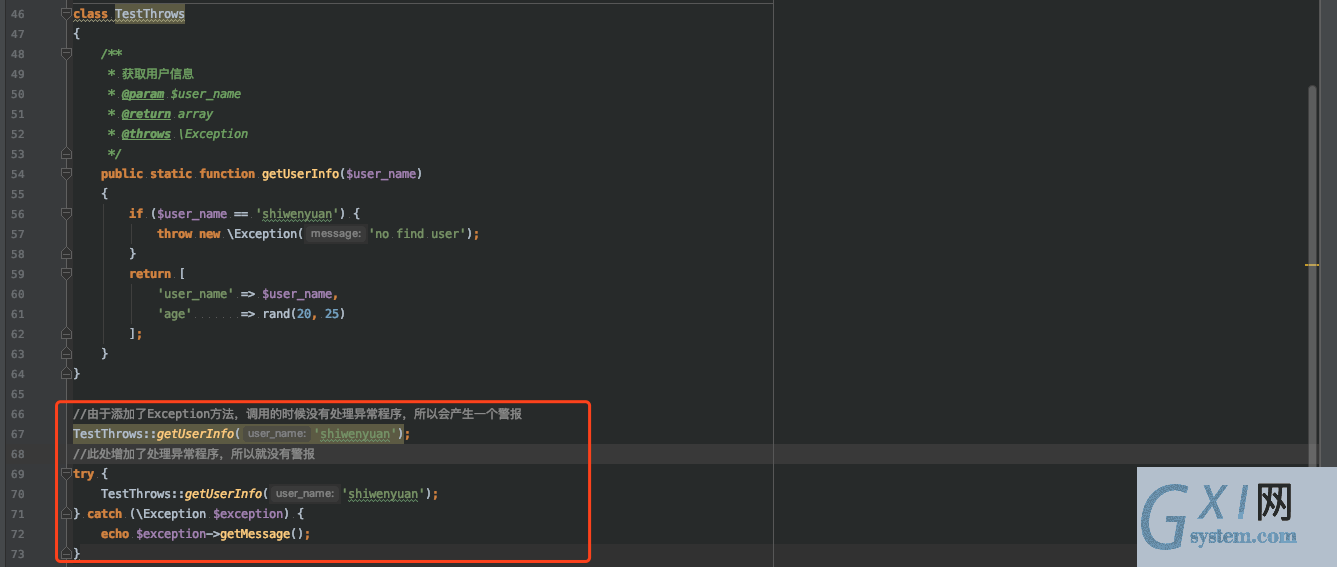Collapse the if block fold on line 56
Image resolution: width=1337 pixels, height=567 pixels.
[66, 214]
